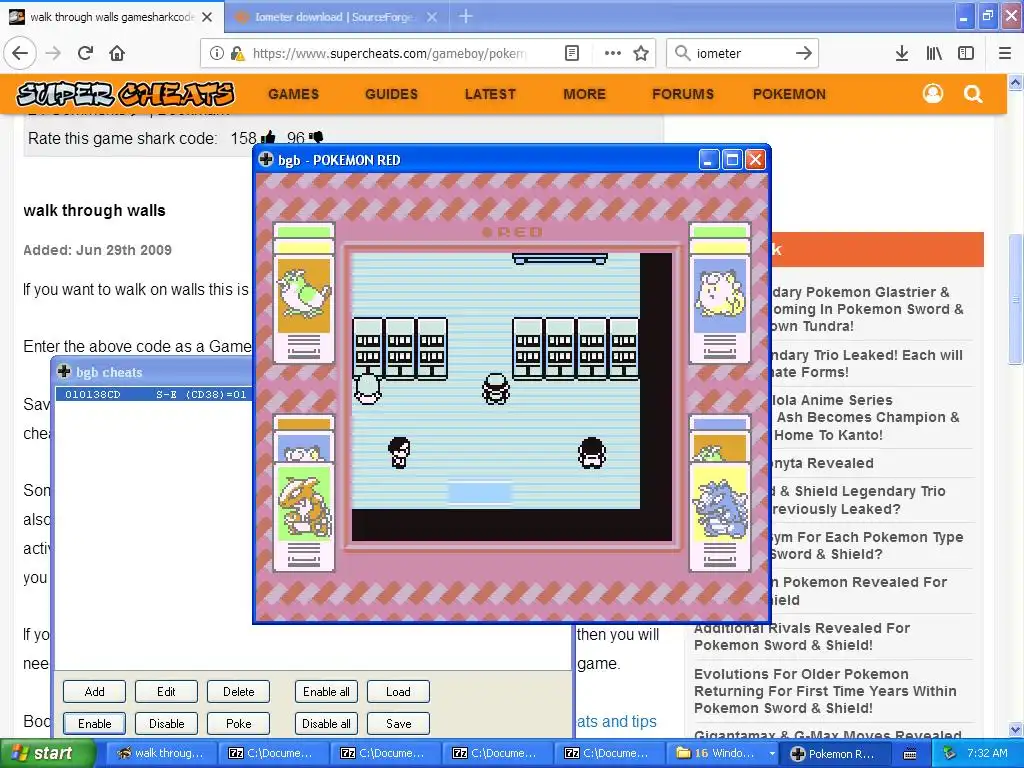The height and width of the screenshot is (768, 1024).
Task: Click the clock showing 7:32 AM
Action: point(987,754)
